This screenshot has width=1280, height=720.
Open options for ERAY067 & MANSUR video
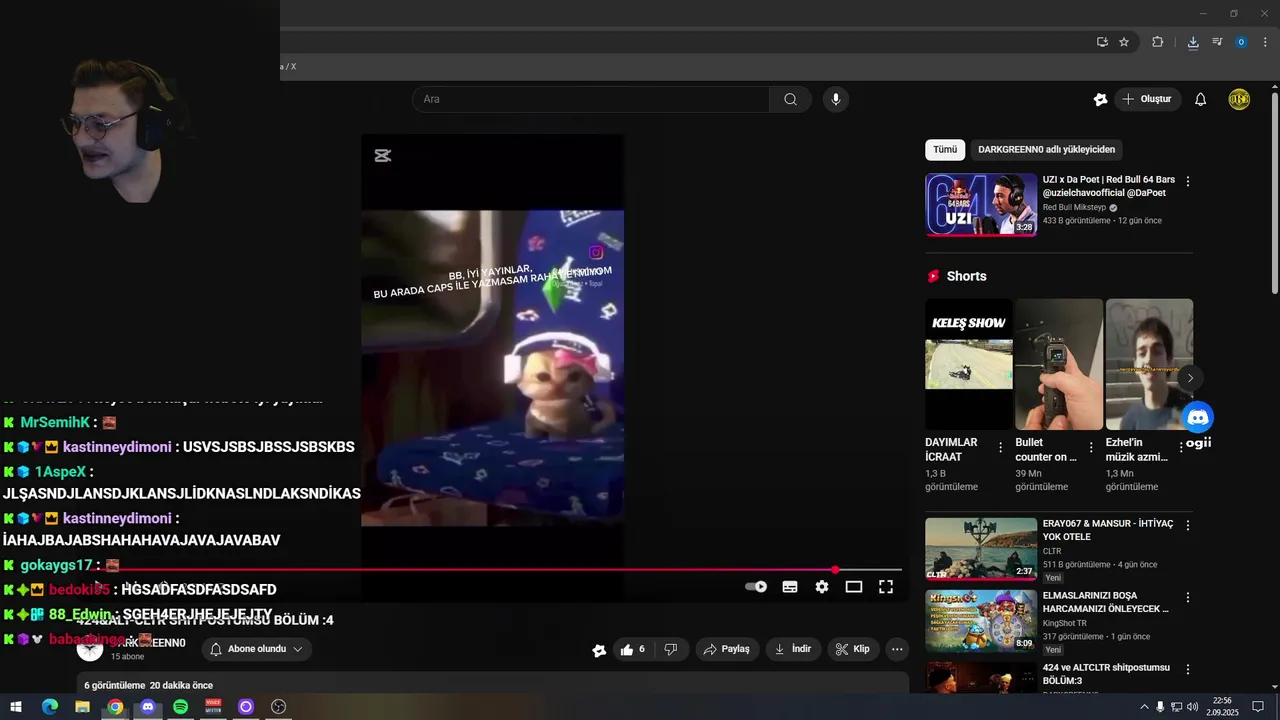point(1188,525)
